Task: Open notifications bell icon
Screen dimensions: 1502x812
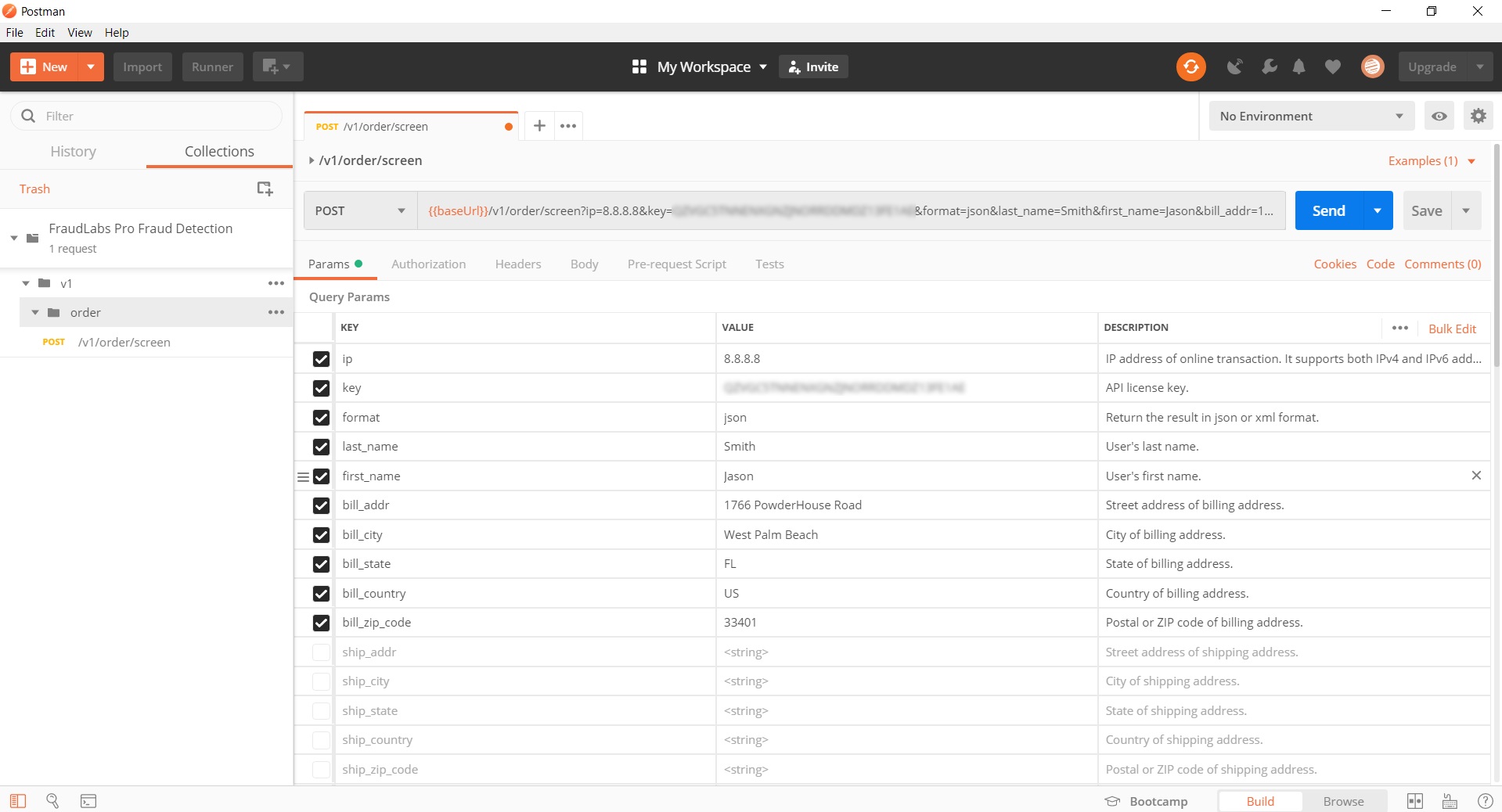Action: click(1299, 67)
